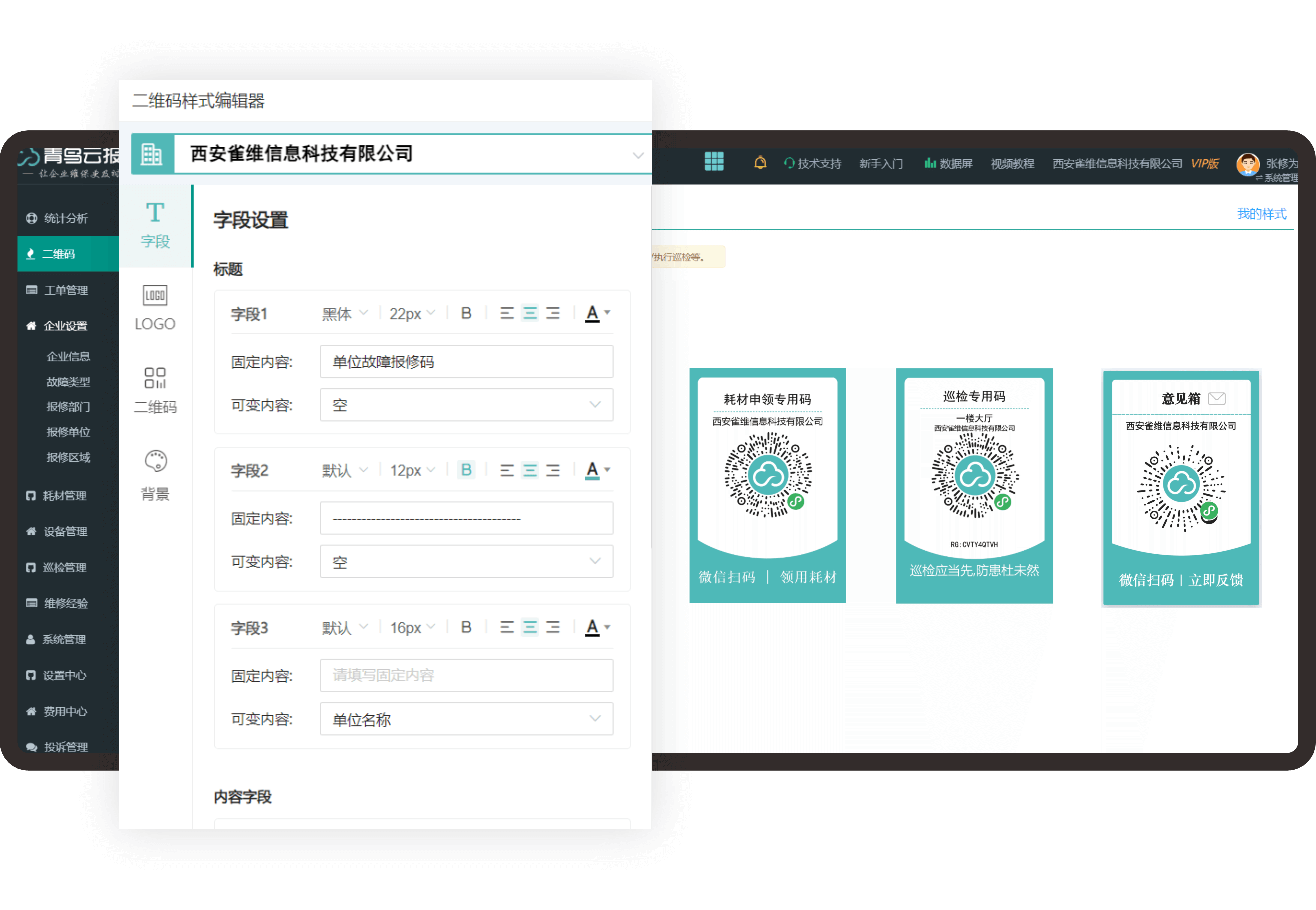
Task: Align 字段3 text left
Action: (x=507, y=627)
